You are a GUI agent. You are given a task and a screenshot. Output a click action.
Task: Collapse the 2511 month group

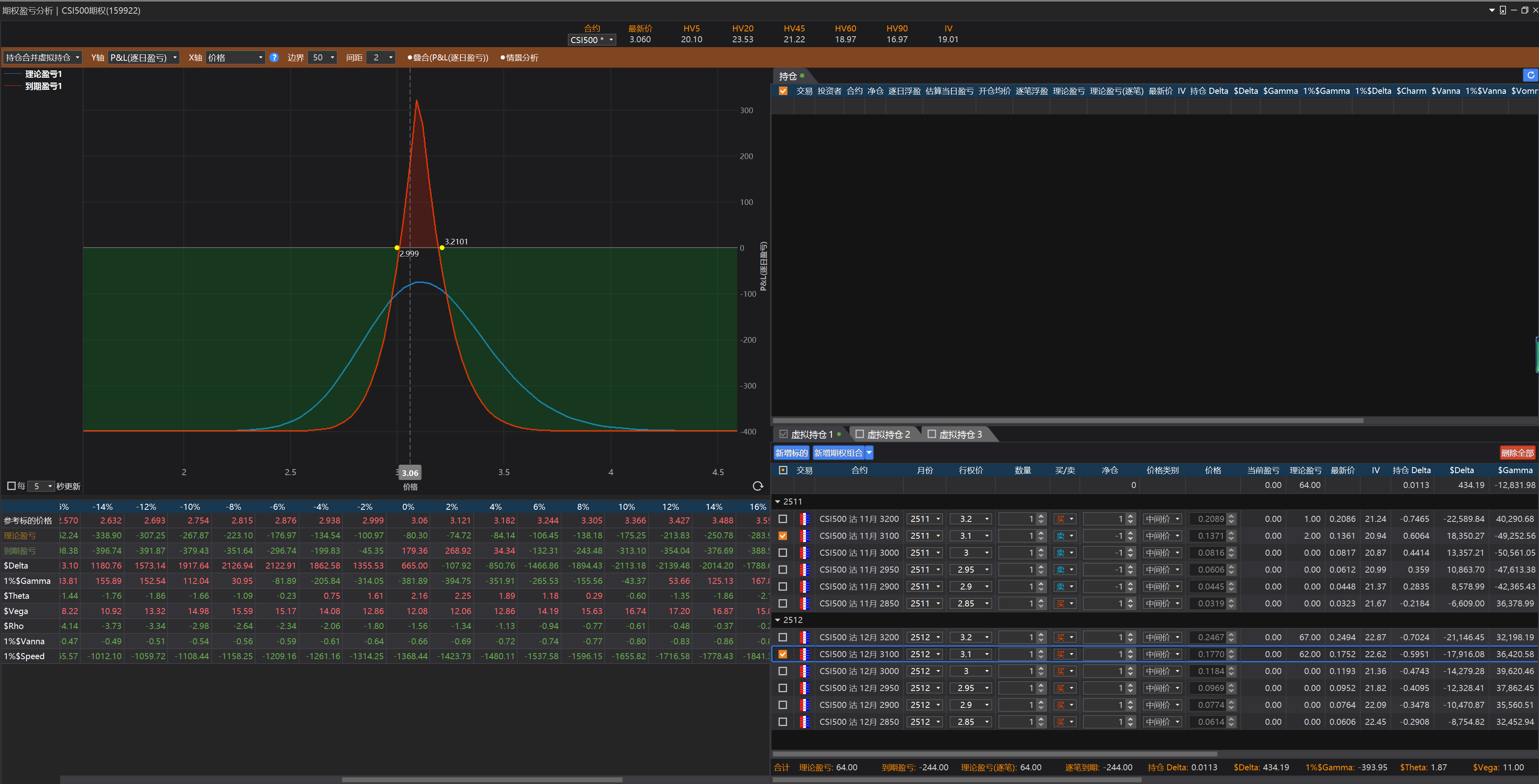click(778, 502)
